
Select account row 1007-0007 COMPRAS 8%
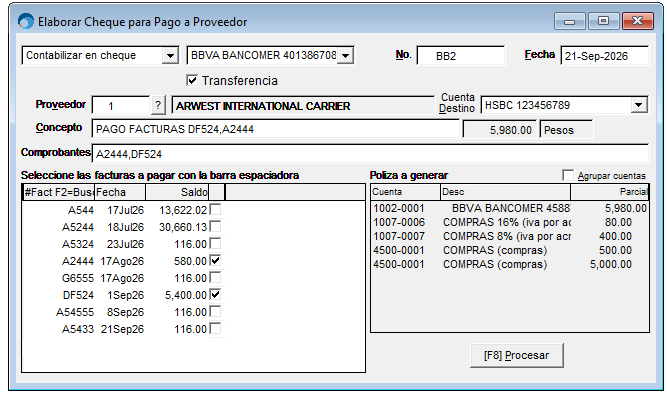point(510,236)
